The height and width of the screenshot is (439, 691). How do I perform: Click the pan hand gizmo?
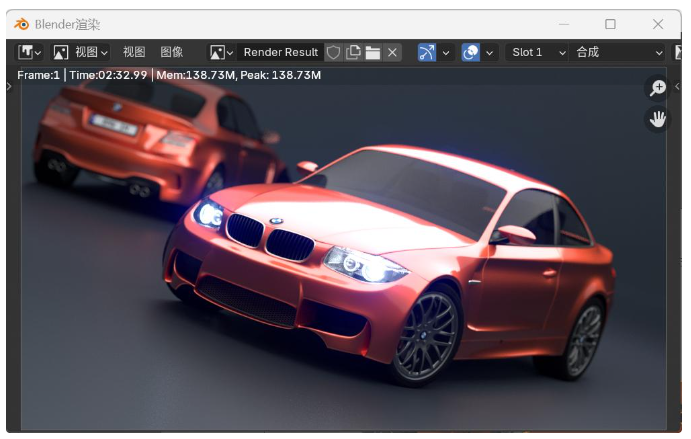coord(658,119)
